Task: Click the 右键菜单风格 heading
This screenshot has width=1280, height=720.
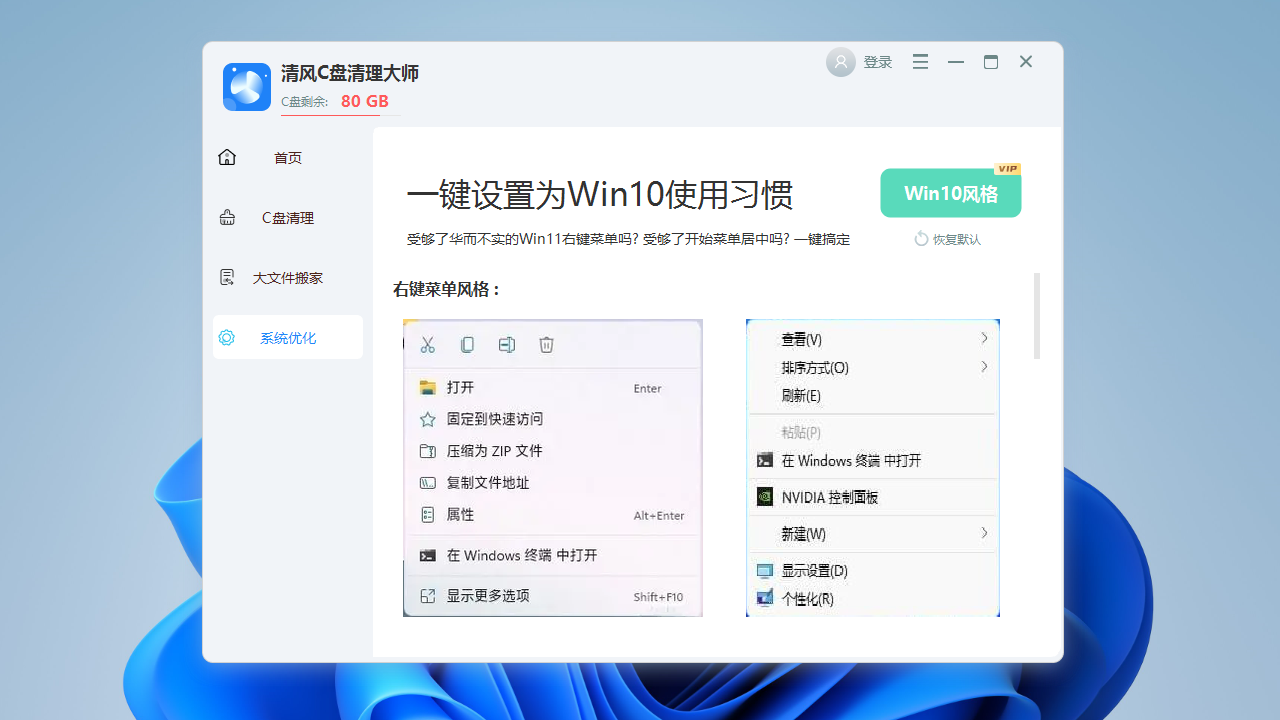Action: click(447, 290)
